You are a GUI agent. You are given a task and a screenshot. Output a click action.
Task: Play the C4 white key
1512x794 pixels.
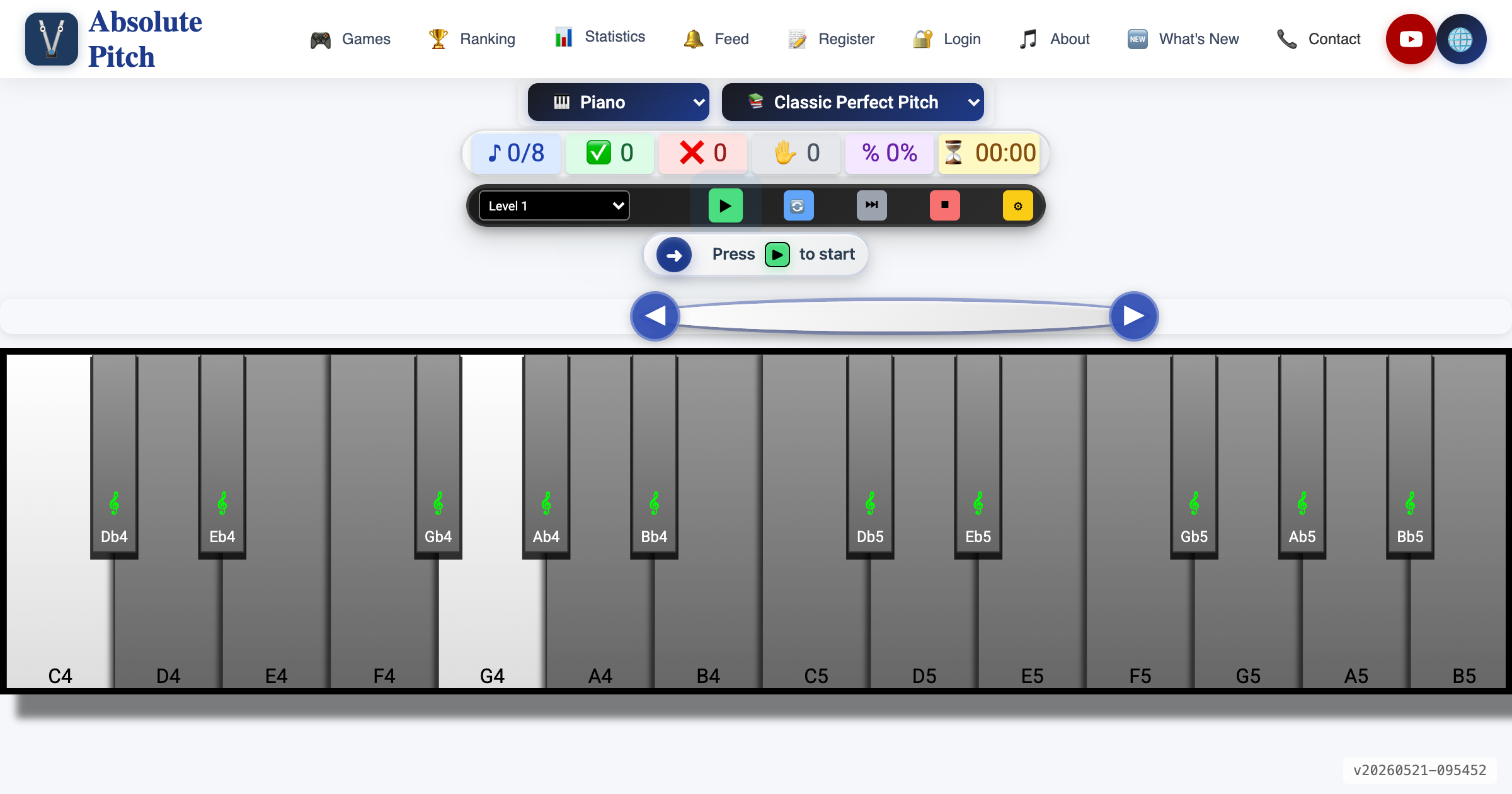60,618
